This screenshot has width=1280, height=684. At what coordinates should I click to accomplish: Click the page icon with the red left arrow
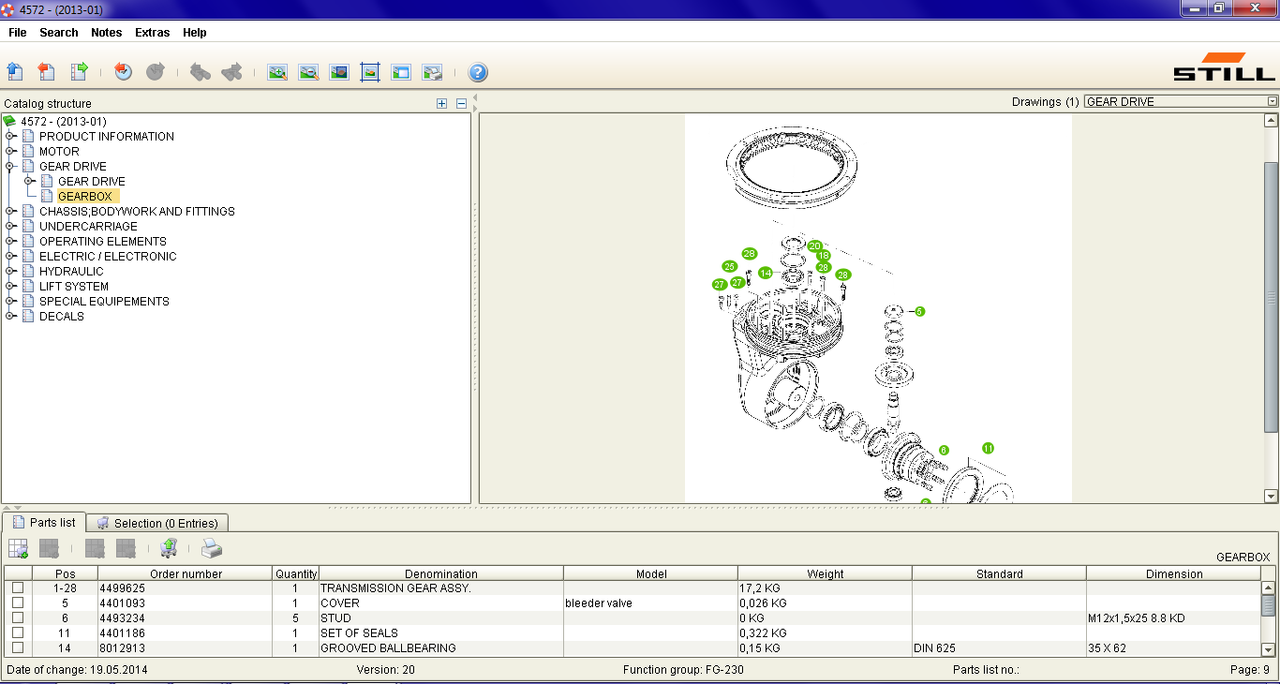click(x=46, y=72)
